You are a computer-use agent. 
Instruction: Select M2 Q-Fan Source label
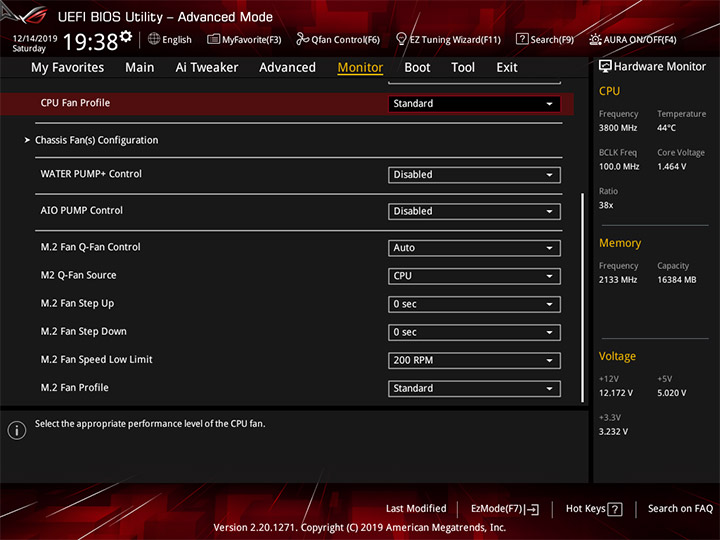(79, 275)
